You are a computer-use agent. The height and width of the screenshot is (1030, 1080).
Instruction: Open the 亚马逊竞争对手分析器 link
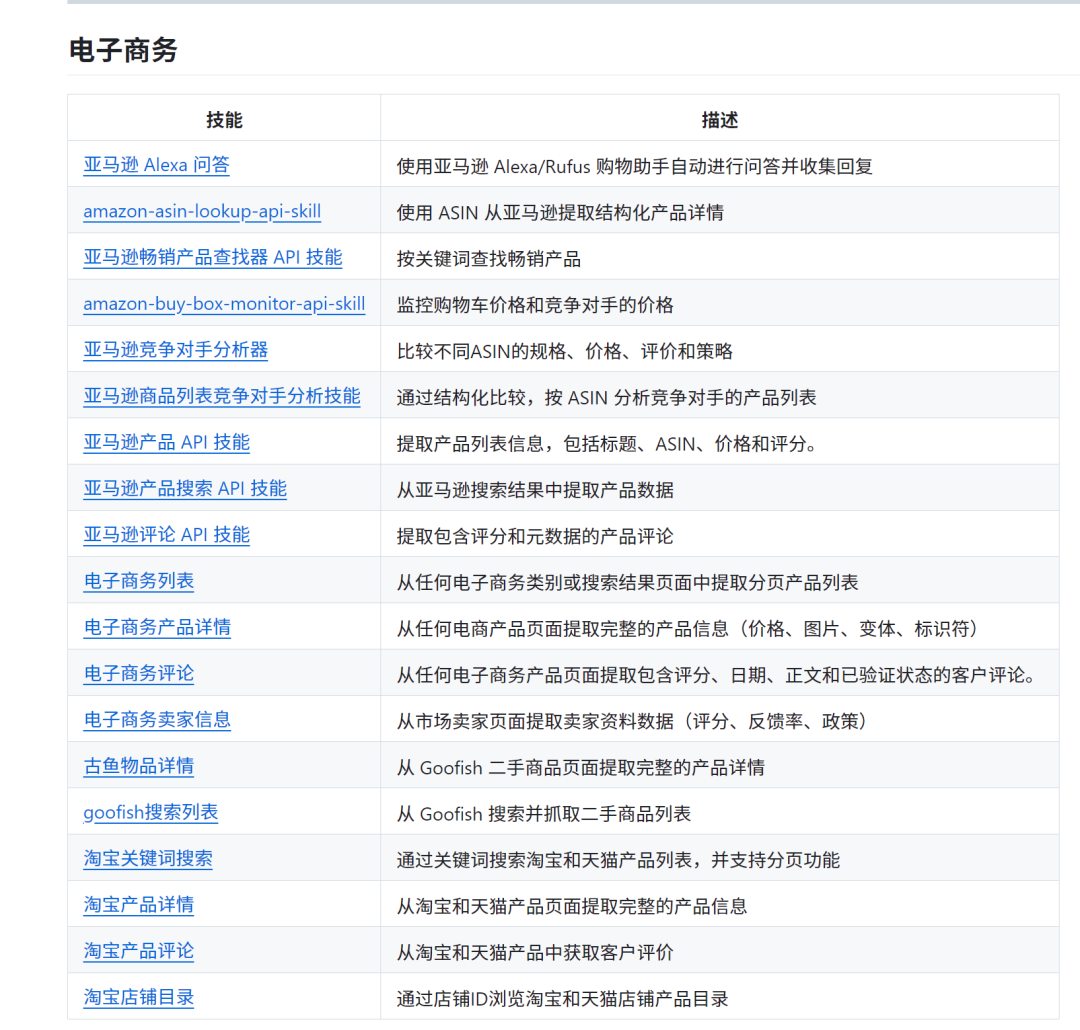click(x=176, y=350)
